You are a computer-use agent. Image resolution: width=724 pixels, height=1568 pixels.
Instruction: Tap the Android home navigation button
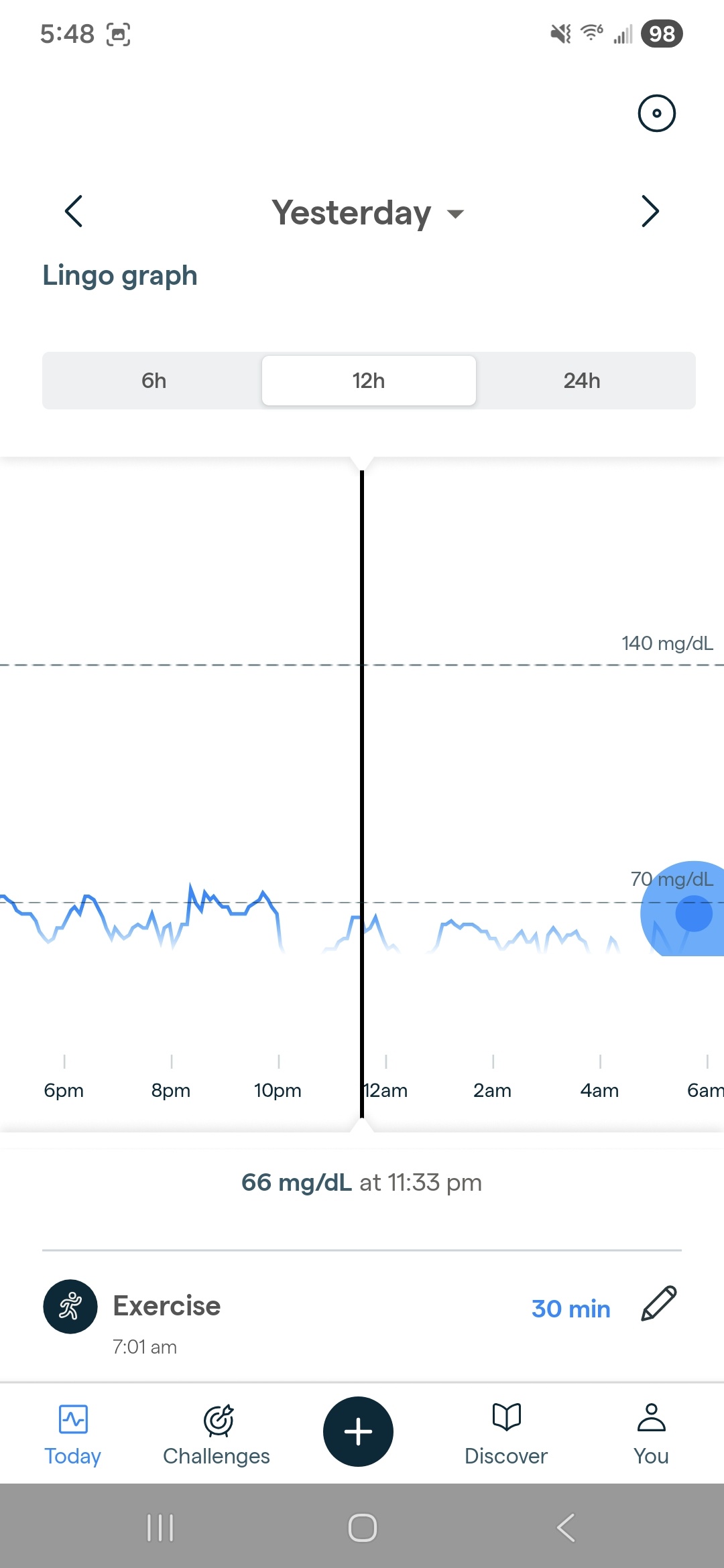coord(362,1528)
